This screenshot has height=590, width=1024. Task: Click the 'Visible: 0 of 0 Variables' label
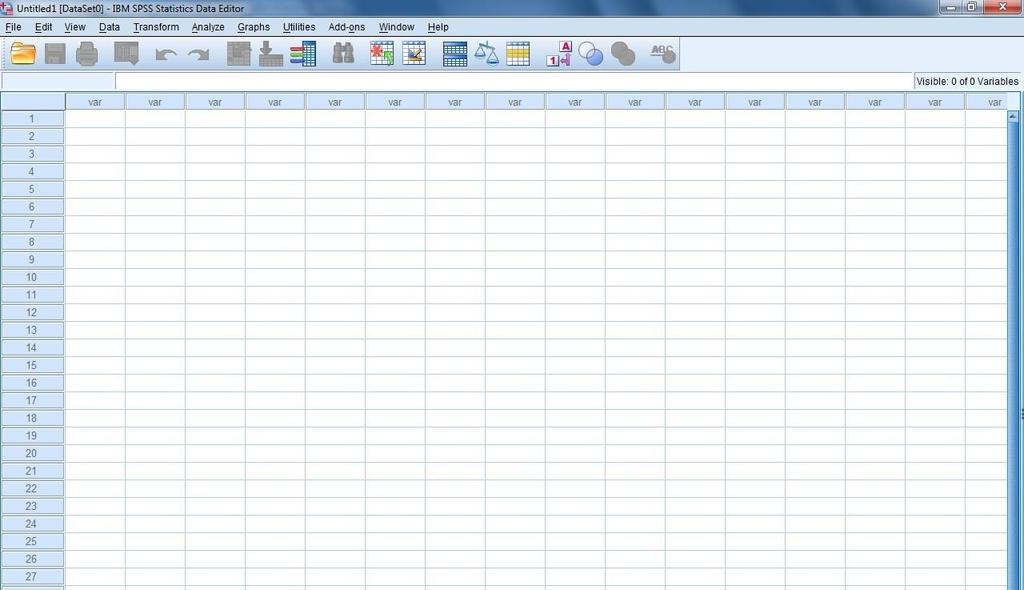pyautogui.click(x=967, y=81)
